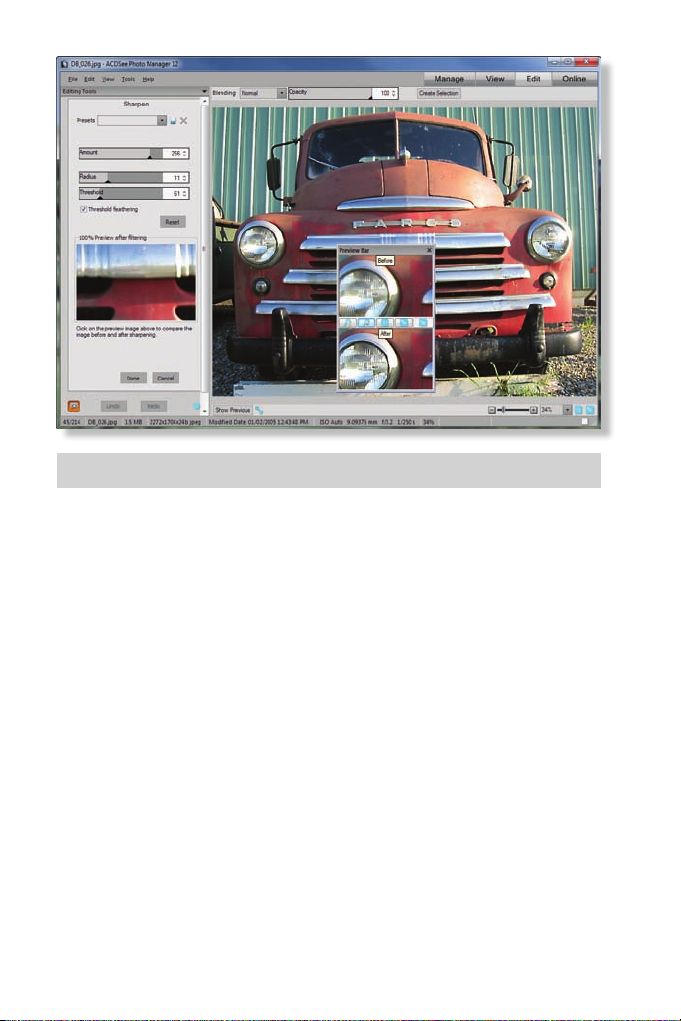The width and height of the screenshot is (681, 1021).
Task: Click the zoom in plus icon
Action: [x=534, y=410]
